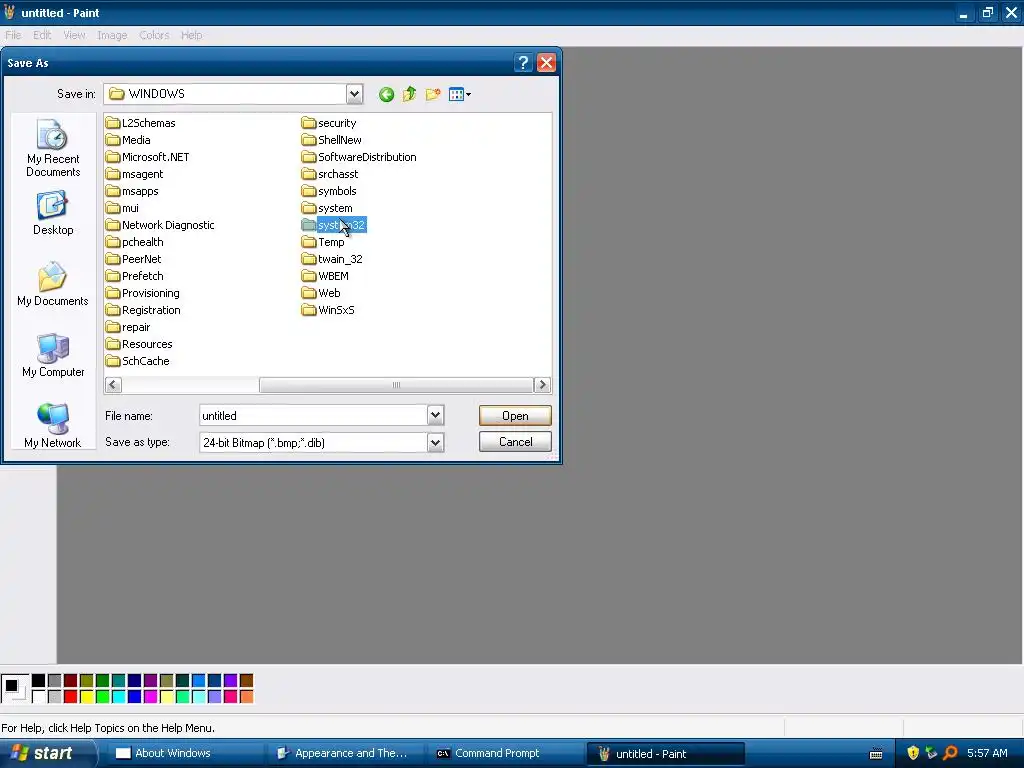The width and height of the screenshot is (1024, 768).
Task: Select the msapps folder
Action: pos(132,191)
